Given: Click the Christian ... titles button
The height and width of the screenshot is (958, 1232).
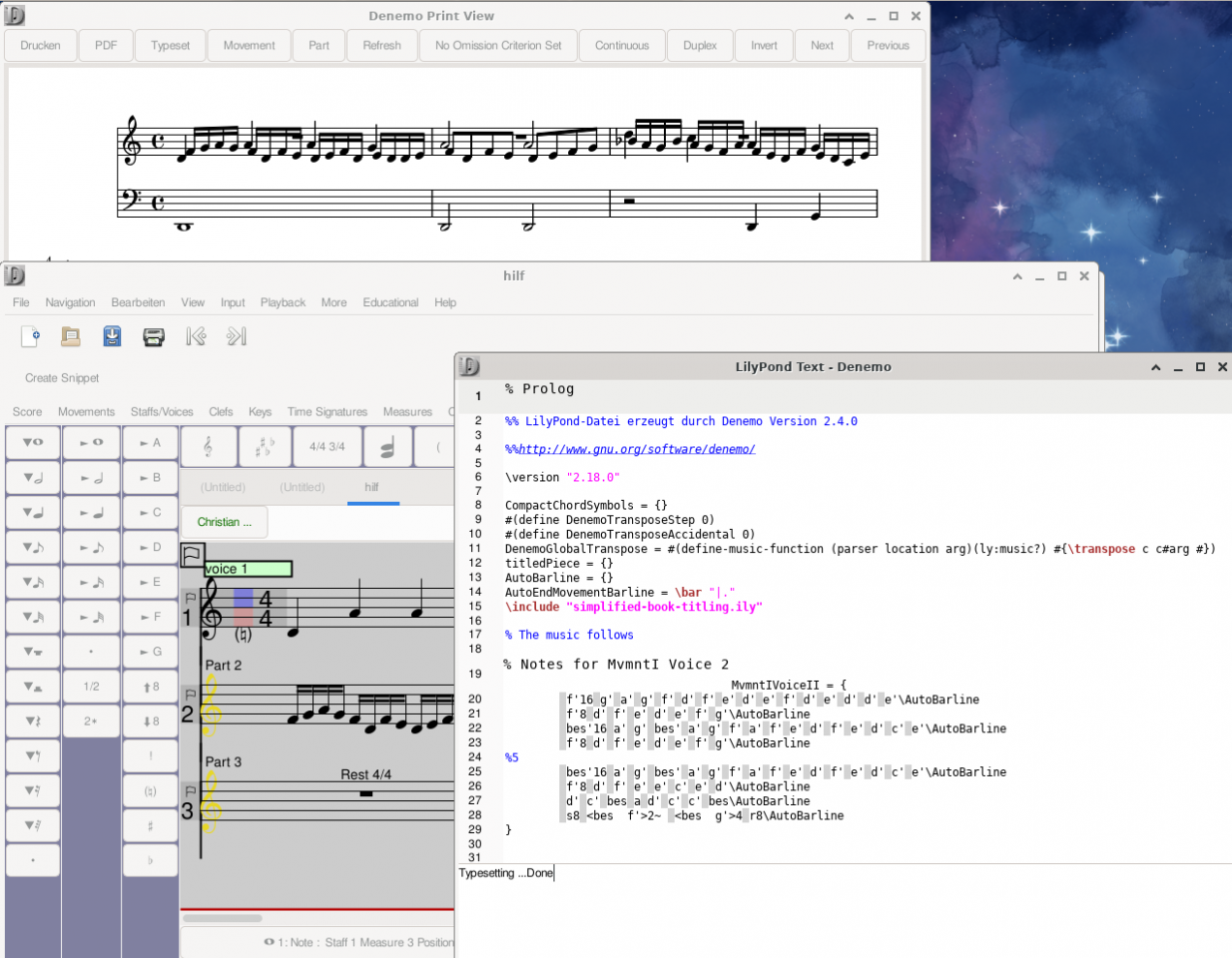Looking at the screenshot, I should (225, 522).
